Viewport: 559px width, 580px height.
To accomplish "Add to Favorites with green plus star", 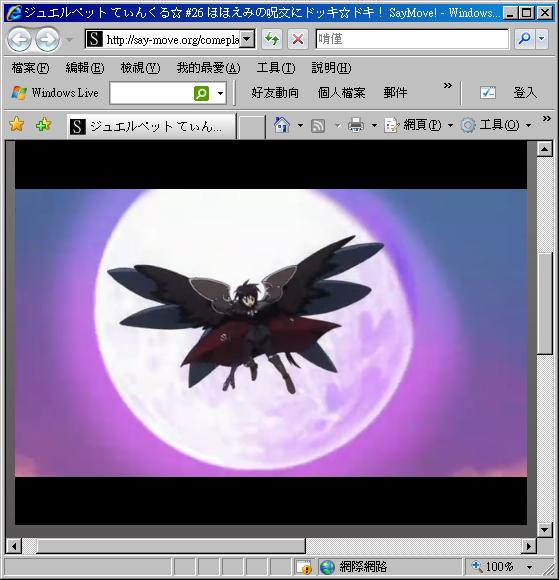I will pos(44,124).
